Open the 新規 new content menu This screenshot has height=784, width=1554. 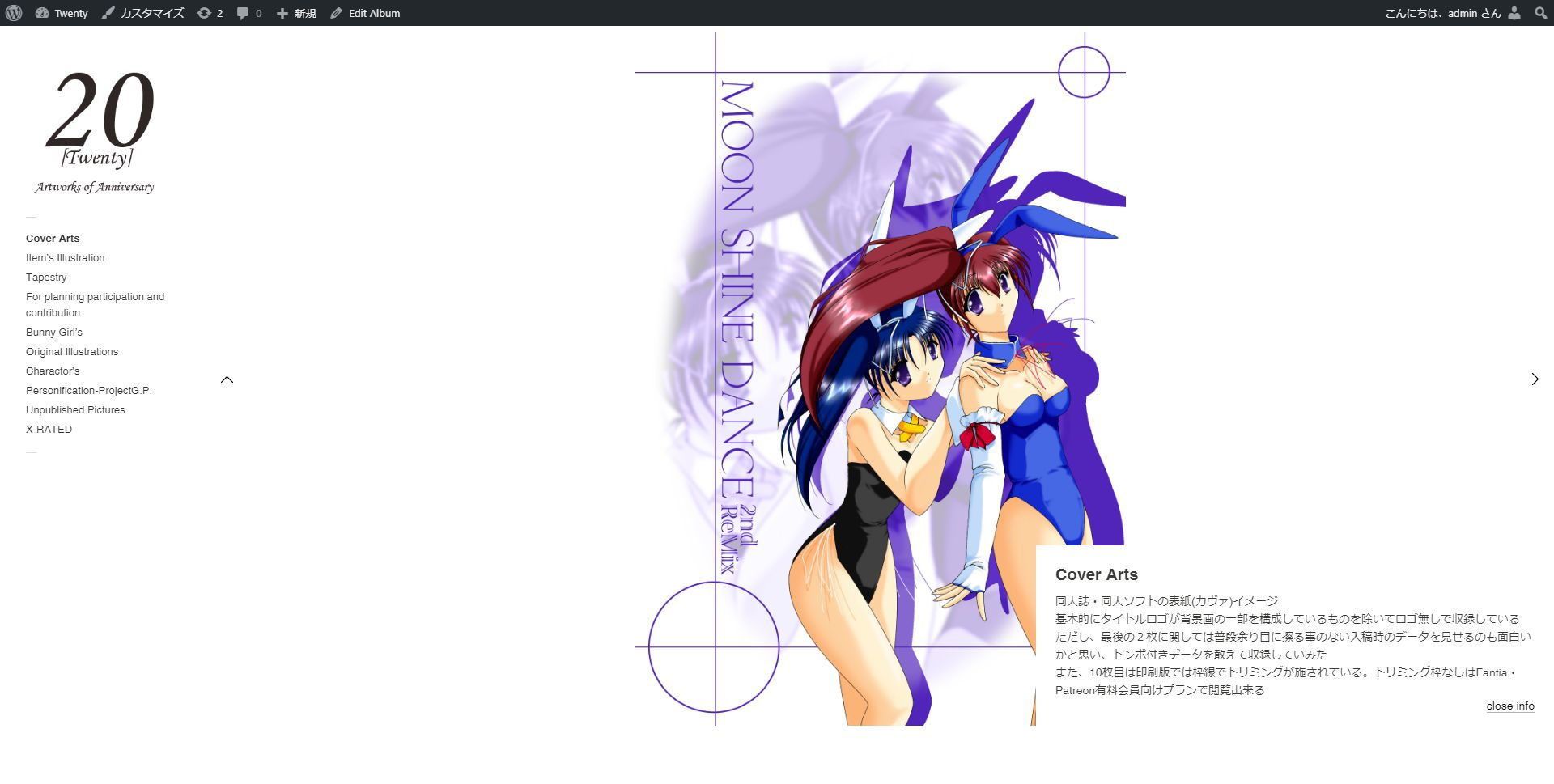296,13
